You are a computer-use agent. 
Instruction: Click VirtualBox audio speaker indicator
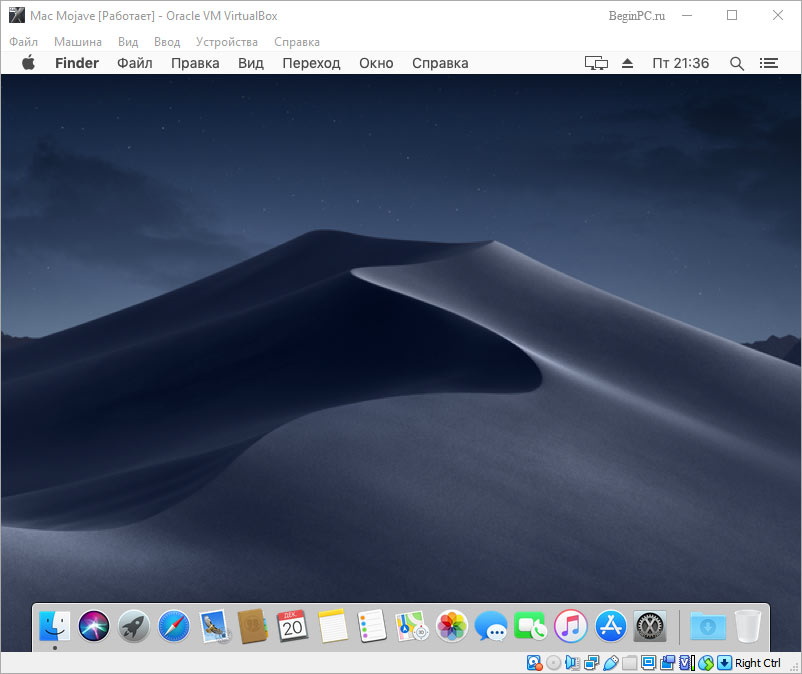[x=572, y=663]
